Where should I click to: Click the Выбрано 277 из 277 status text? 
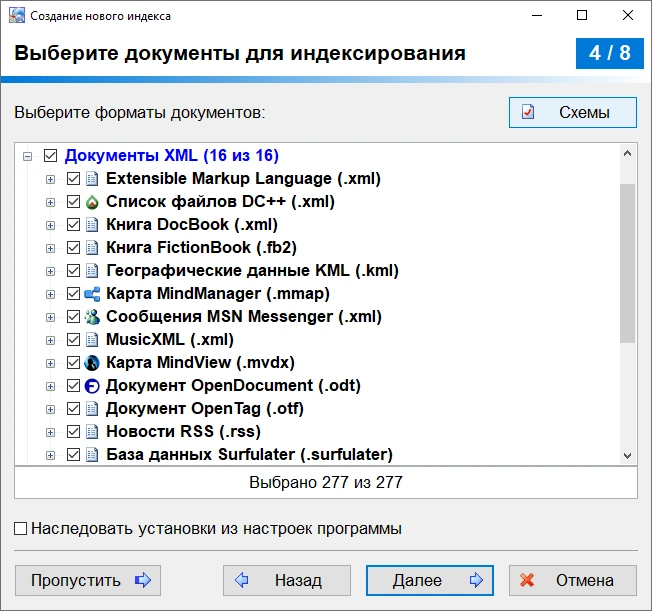click(x=326, y=482)
